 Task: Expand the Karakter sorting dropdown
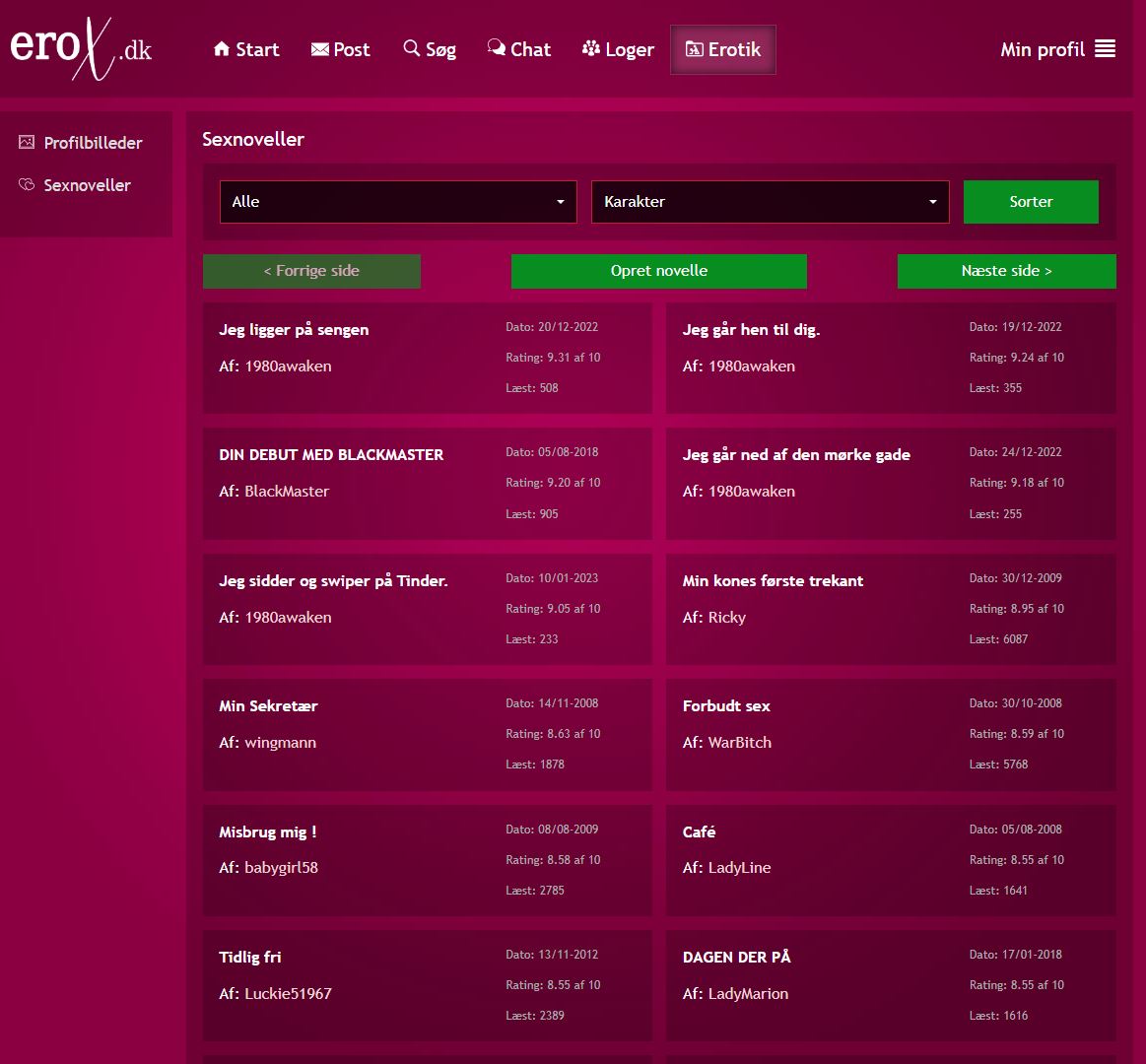[x=770, y=202]
